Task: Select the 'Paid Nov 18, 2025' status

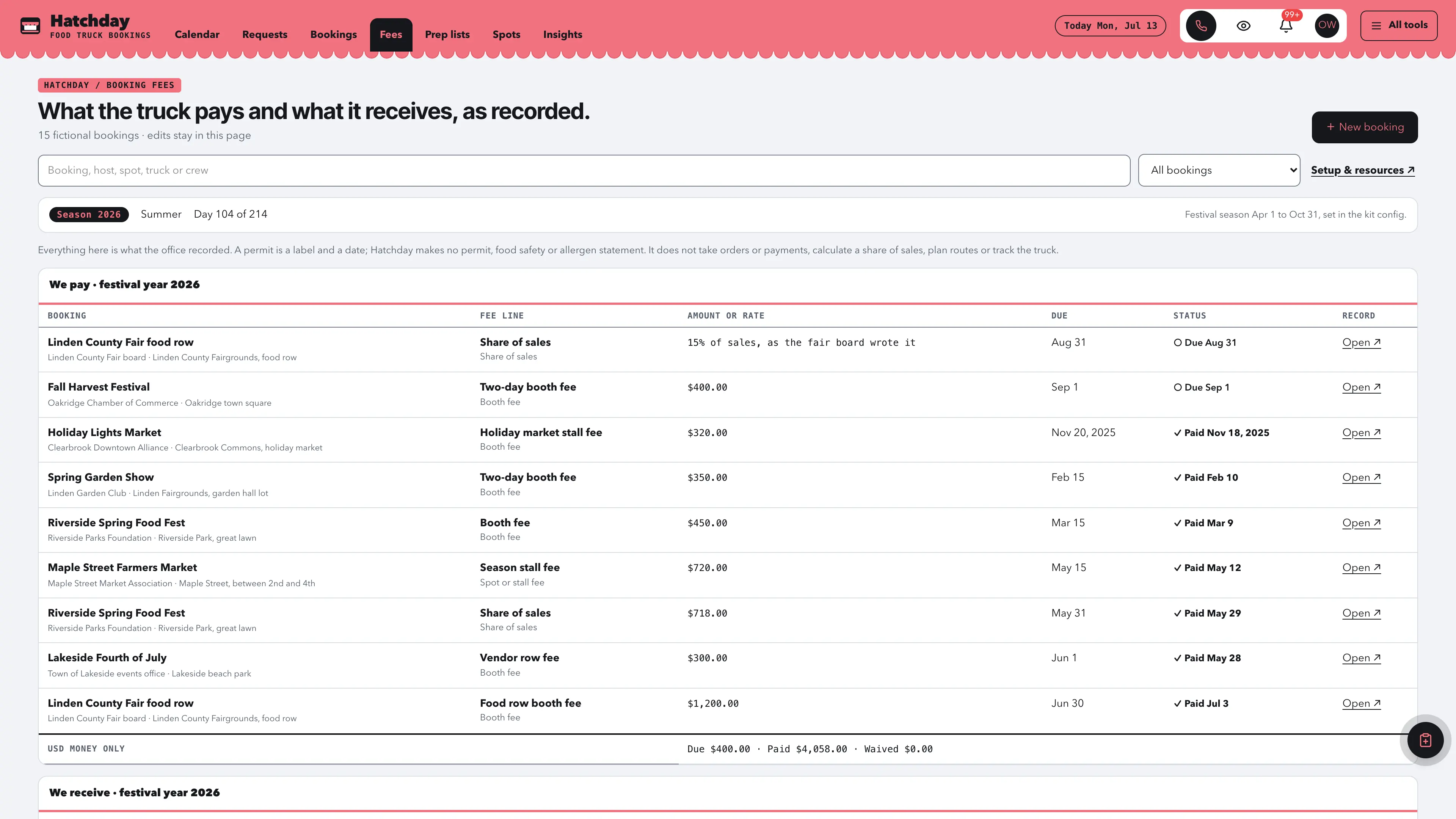Action: (1221, 433)
